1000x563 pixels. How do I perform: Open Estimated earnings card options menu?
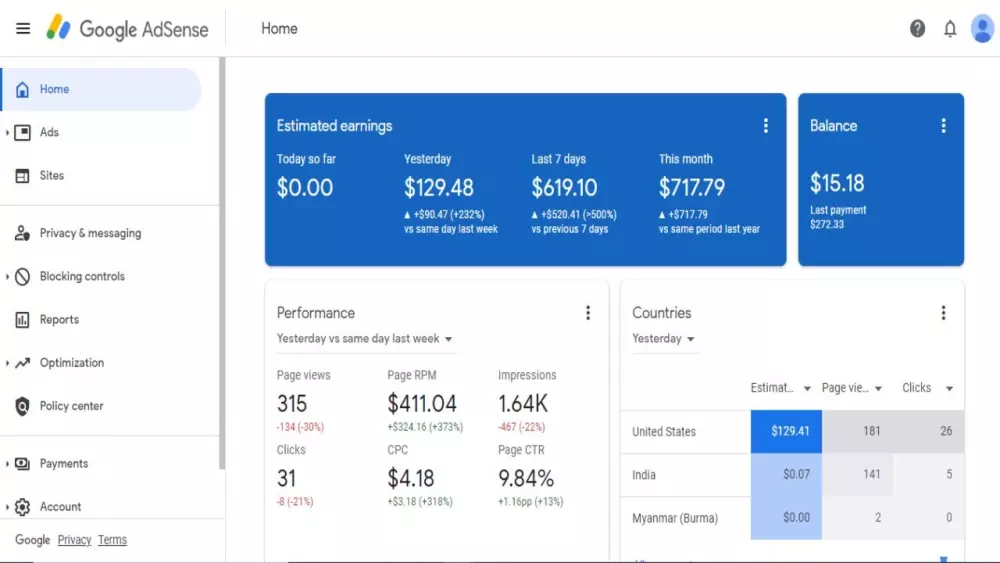766,126
